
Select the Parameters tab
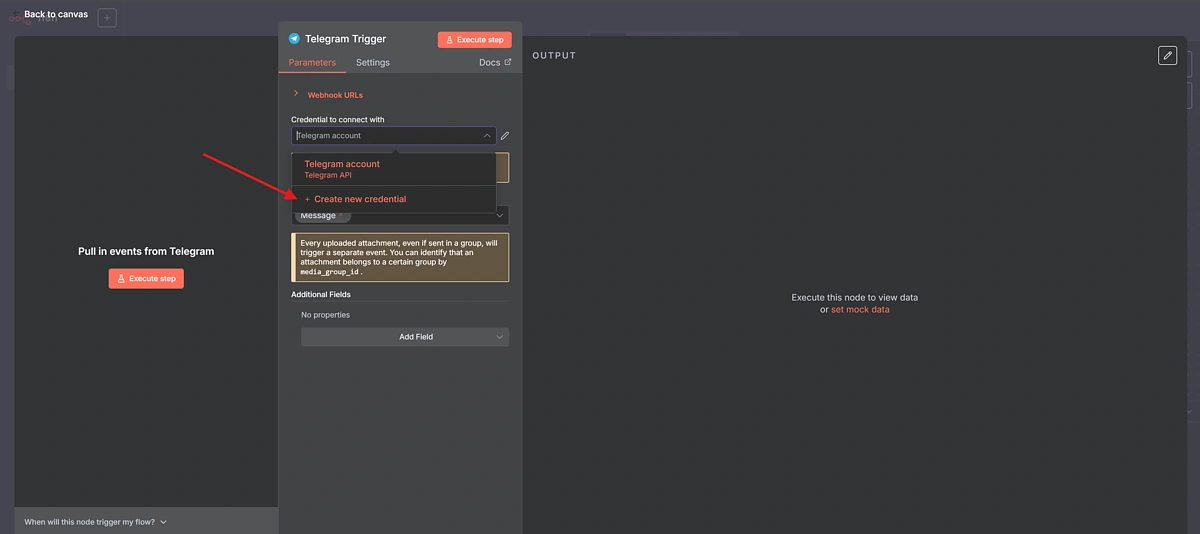(312, 63)
